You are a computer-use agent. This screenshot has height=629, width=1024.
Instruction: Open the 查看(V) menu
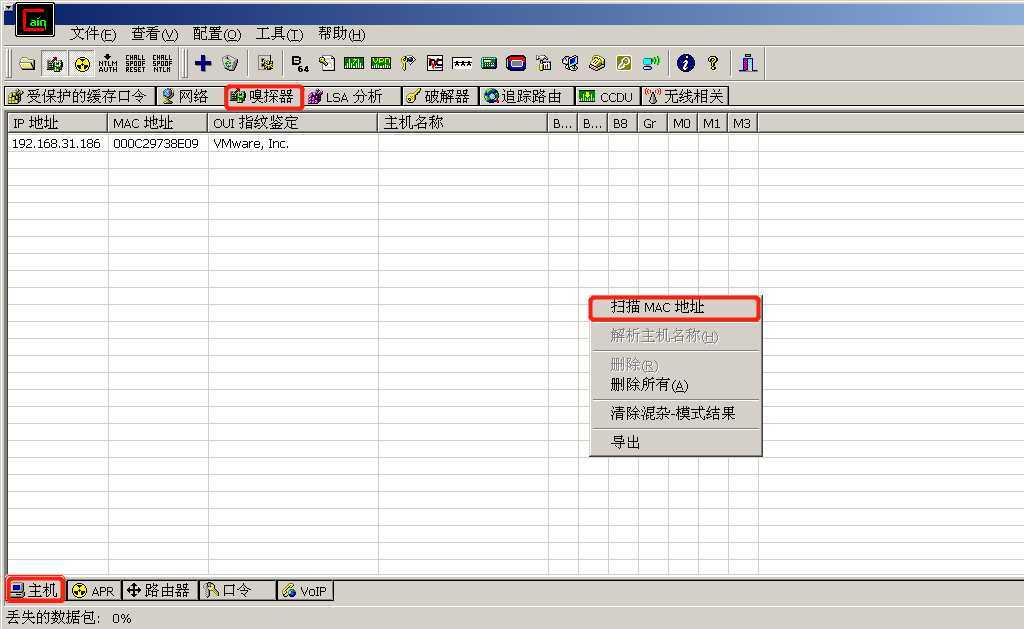154,34
